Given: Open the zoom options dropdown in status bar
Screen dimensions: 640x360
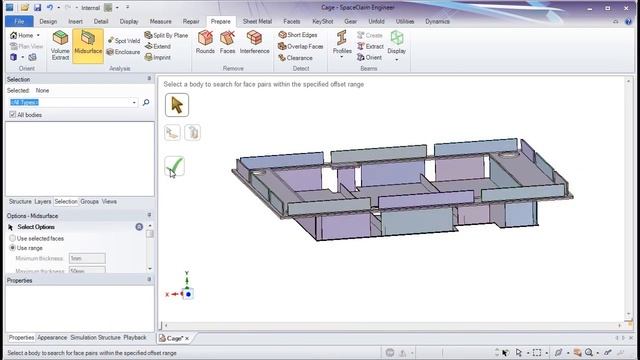Looking at the screenshot, I should pyautogui.click(x=597, y=353).
